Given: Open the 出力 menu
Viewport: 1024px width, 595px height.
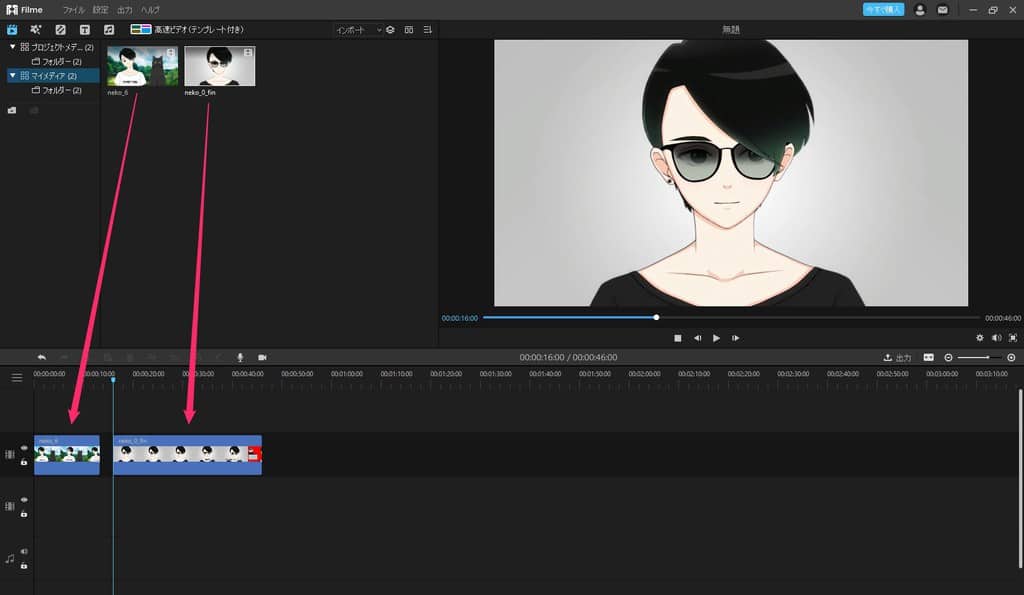Looking at the screenshot, I should click(x=124, y=10).
